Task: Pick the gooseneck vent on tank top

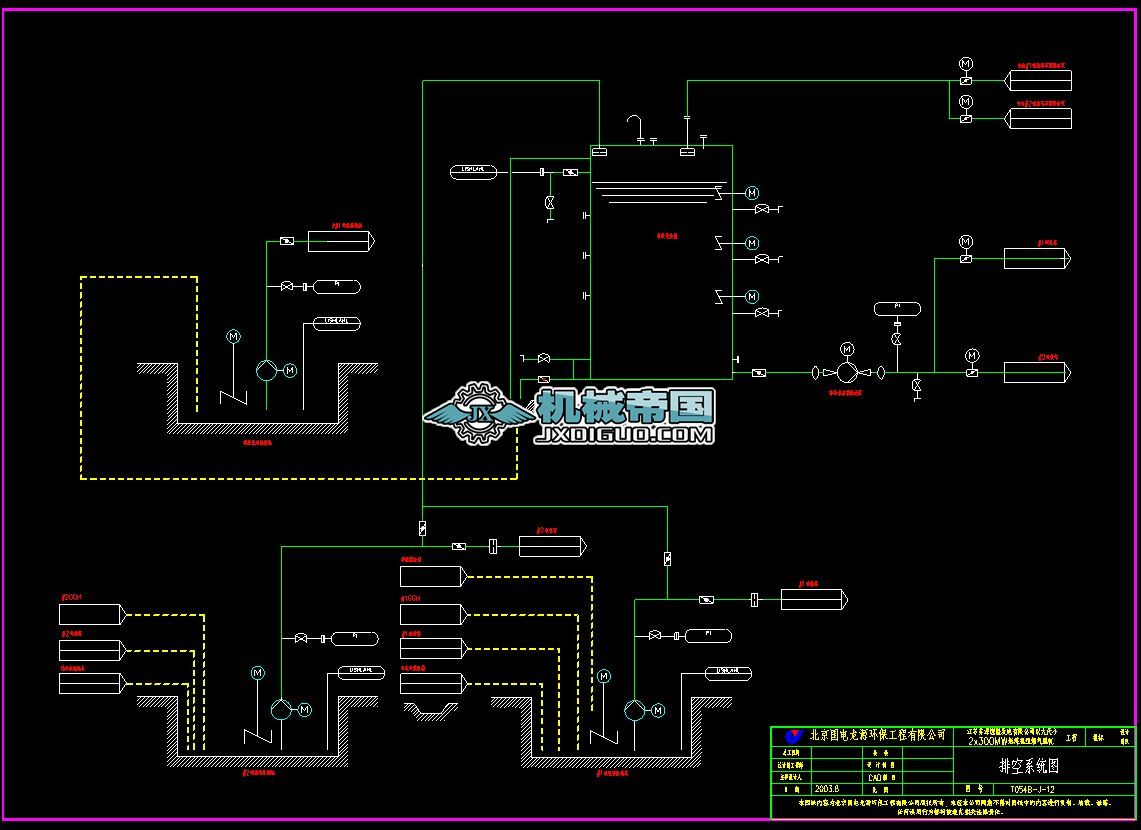Action: point(635,128)
